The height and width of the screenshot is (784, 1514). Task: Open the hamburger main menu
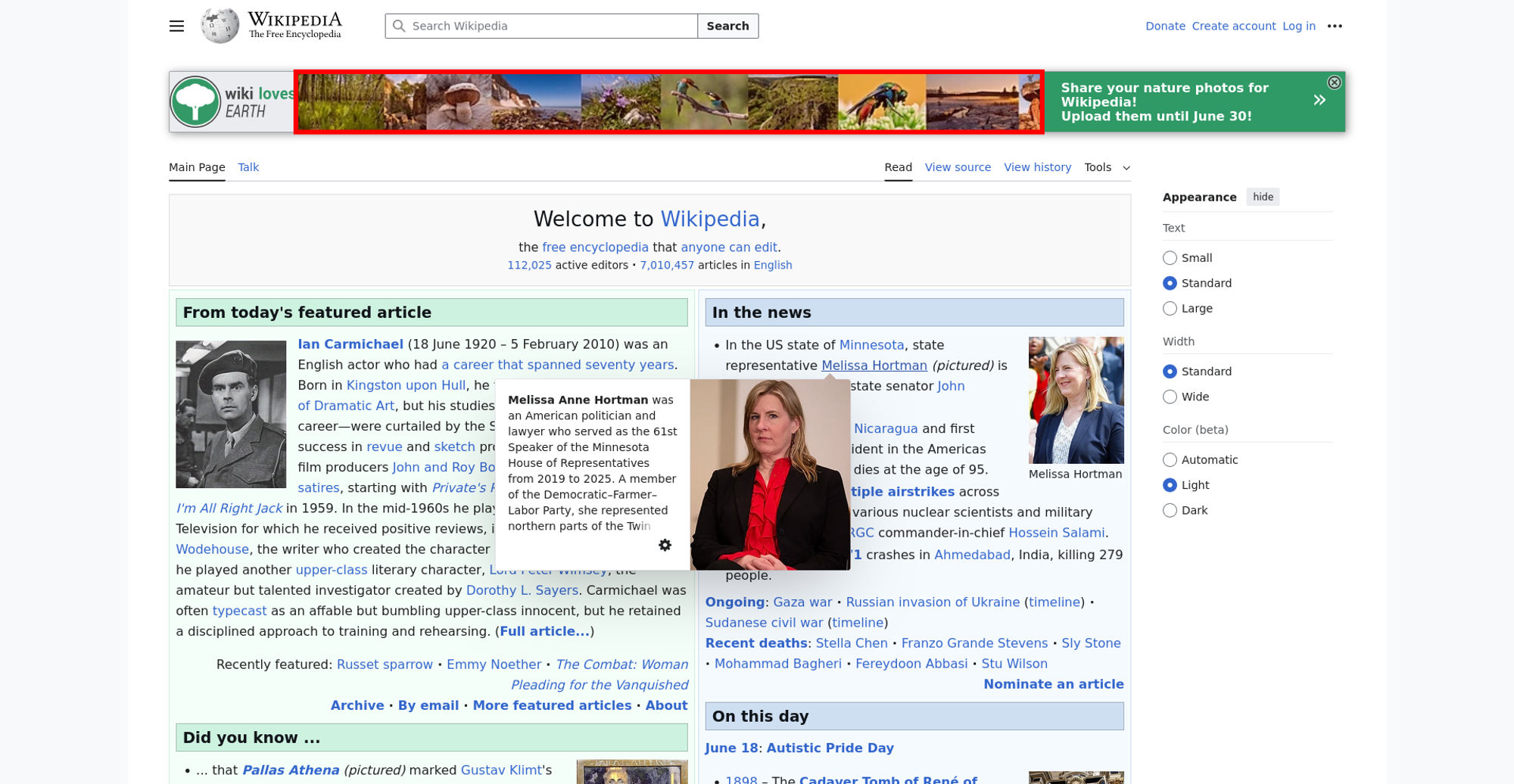pos(176,26)
